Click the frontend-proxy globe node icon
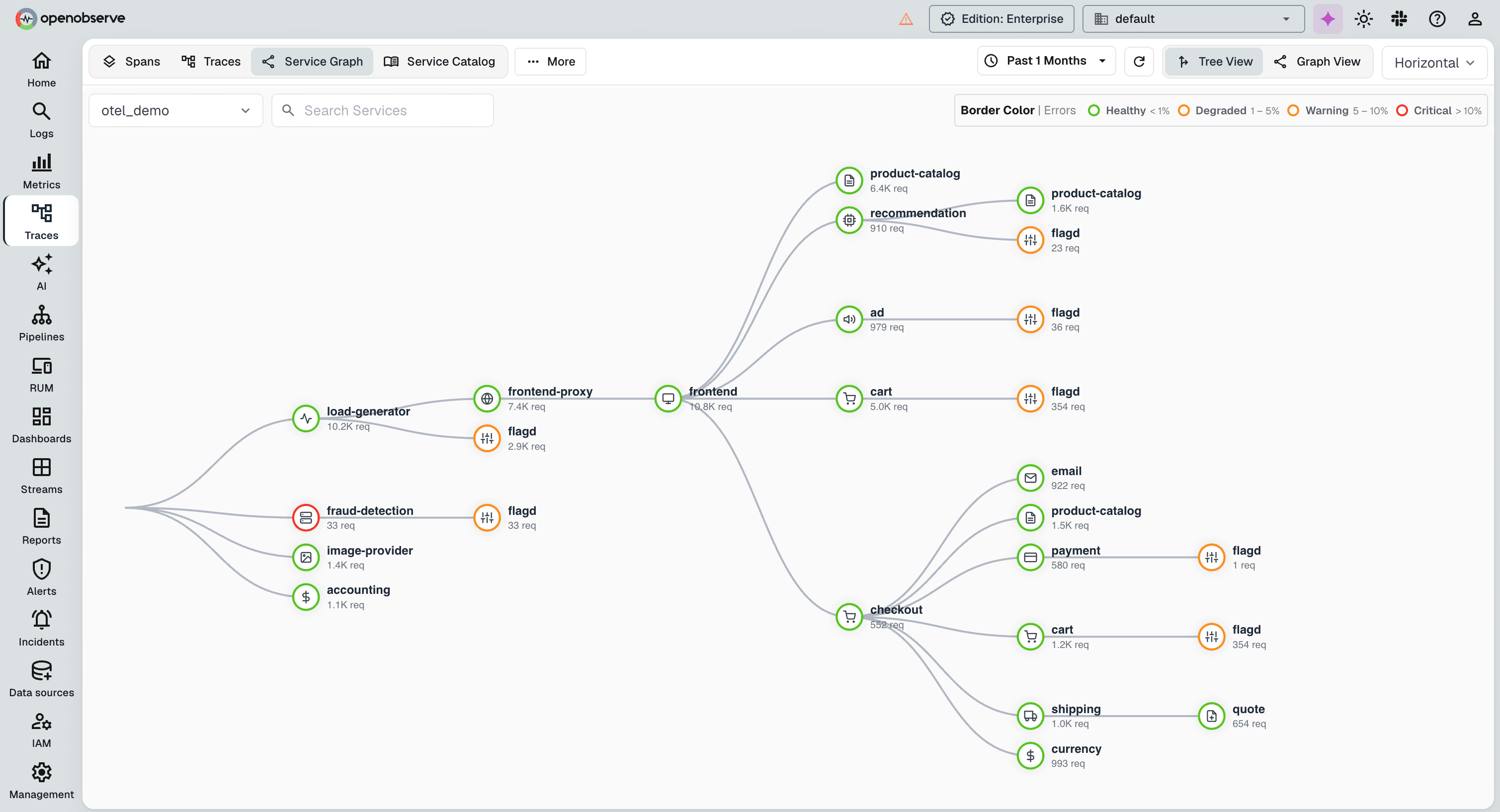The image size is (1500, 812). (487, 399)
